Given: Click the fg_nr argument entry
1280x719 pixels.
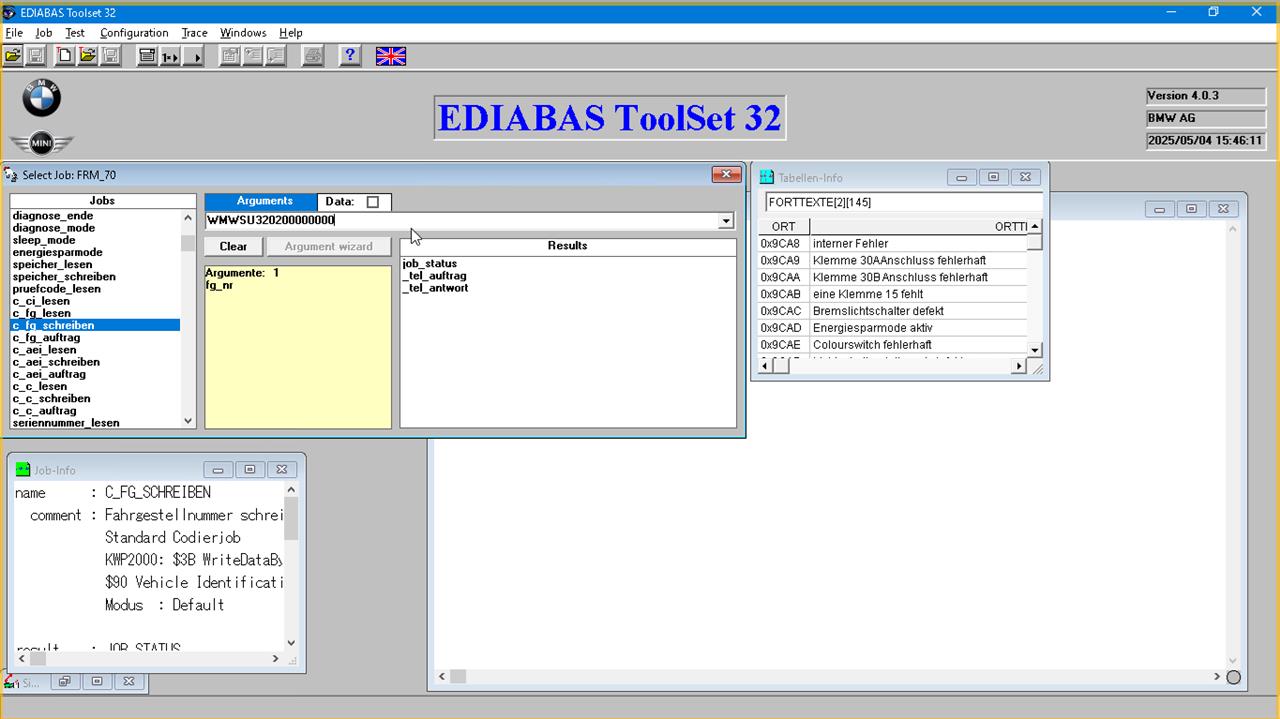Looking at the screenshot, I should [x=219, y=285].
